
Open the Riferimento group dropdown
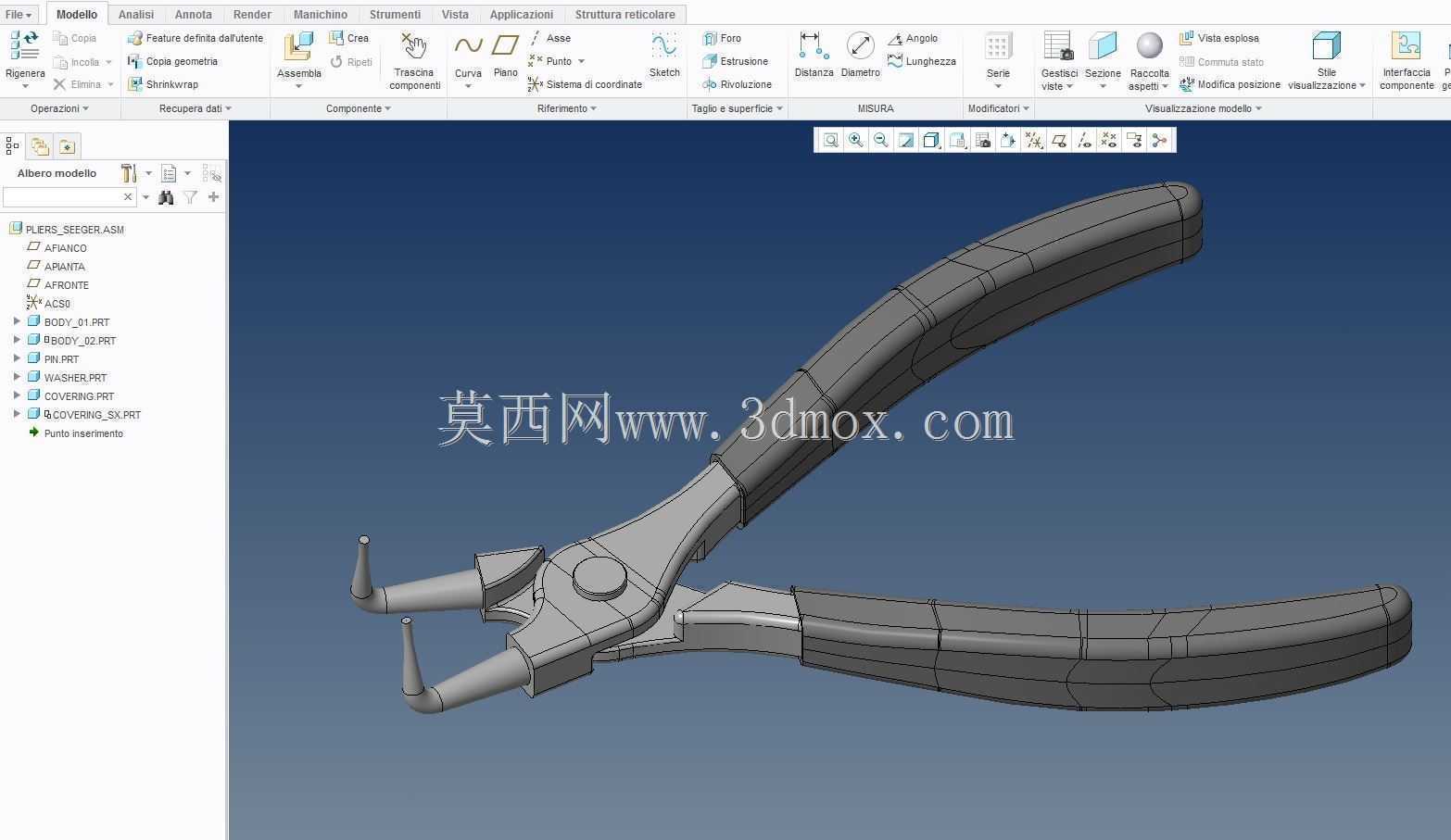coord(566,108)
